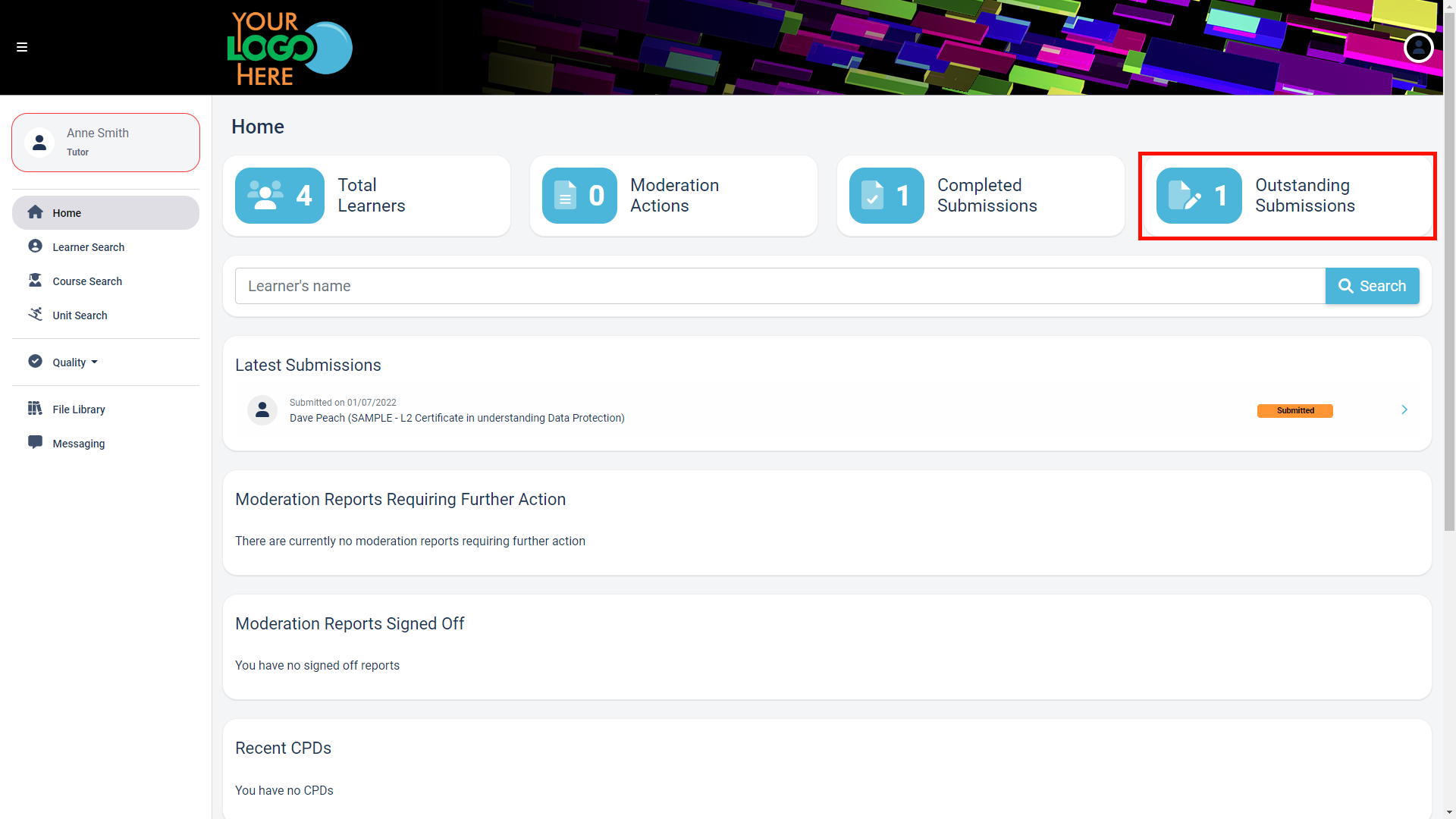This screenshot has height=819, width=1456.
Task: Click the Unit Search icon
Action: click(x=35, y=315)
